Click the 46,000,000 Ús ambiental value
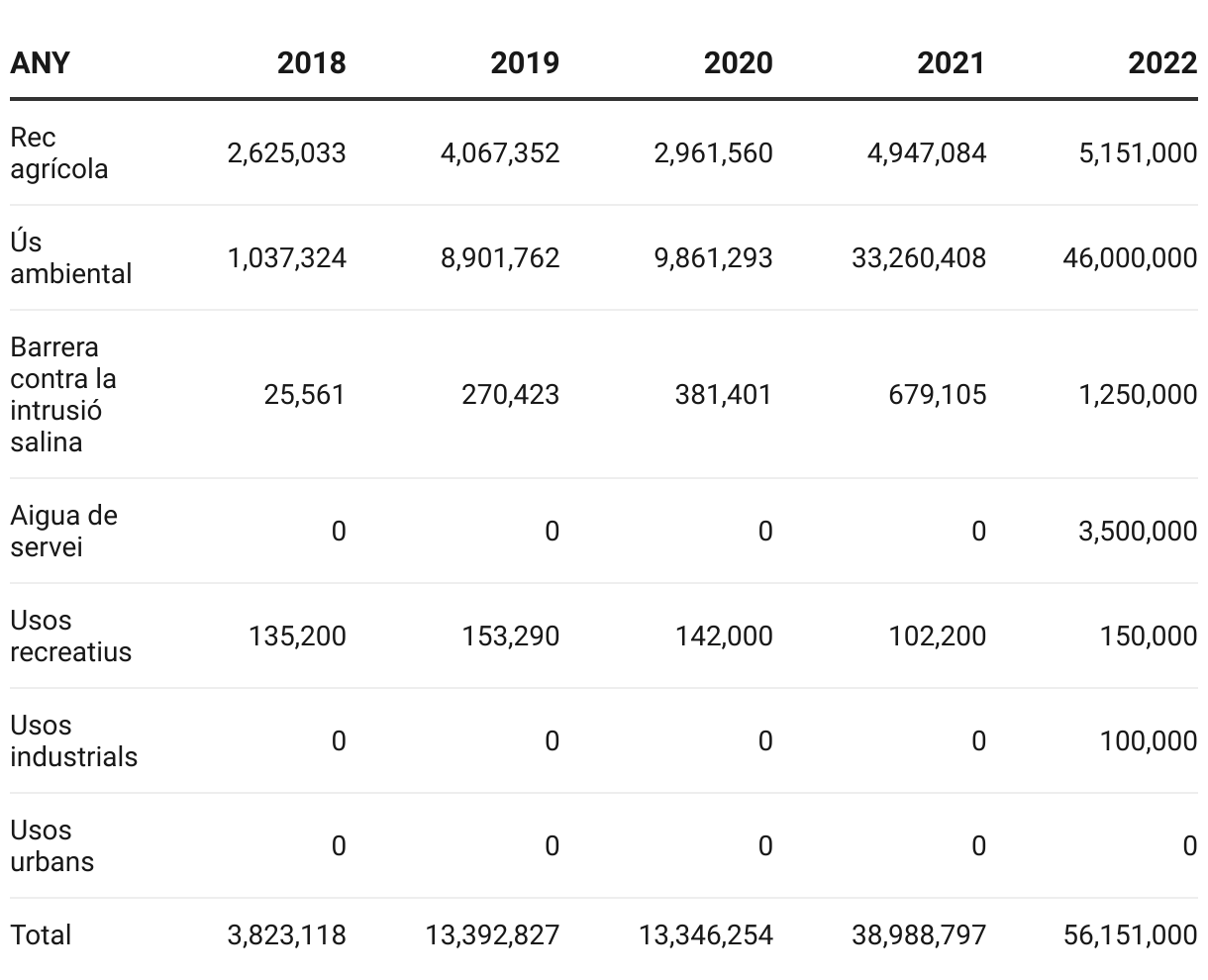The height and width of the screenshot is (980, 1208). (1130, 257)
